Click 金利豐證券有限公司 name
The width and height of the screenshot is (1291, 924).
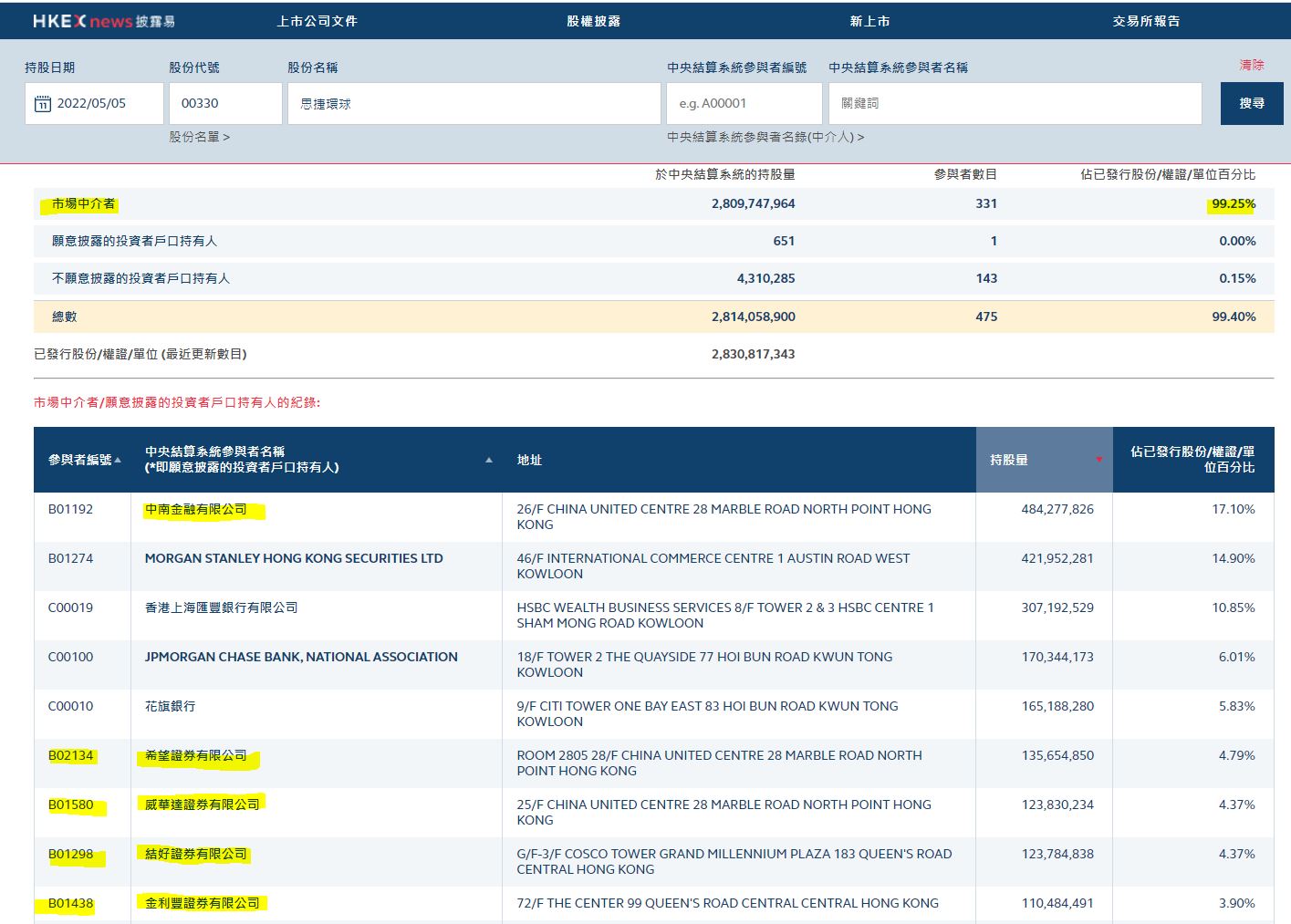(203, 904)
